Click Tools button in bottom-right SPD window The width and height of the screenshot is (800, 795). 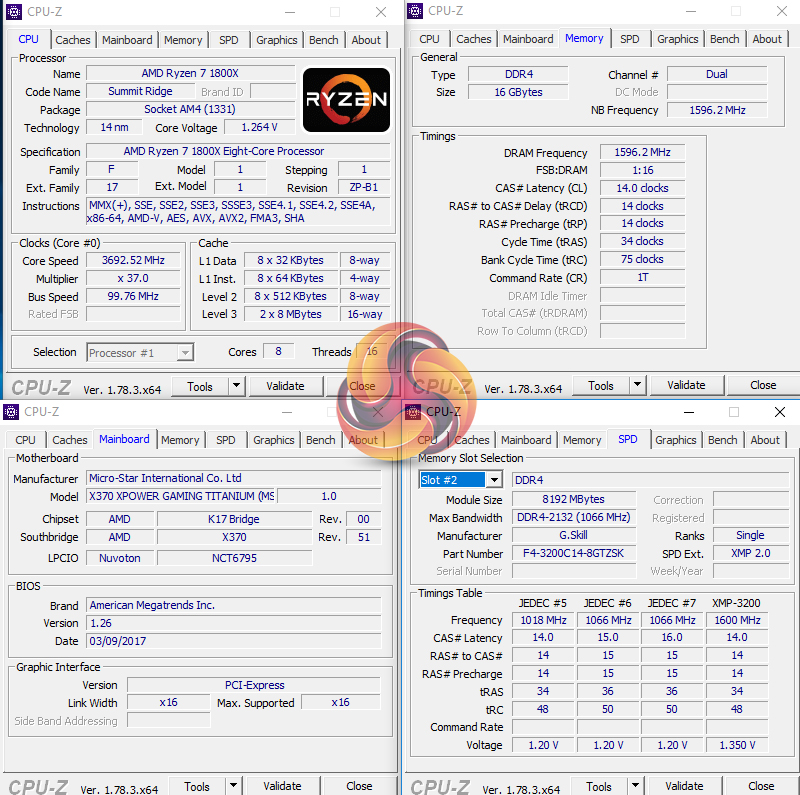[598, 787]
